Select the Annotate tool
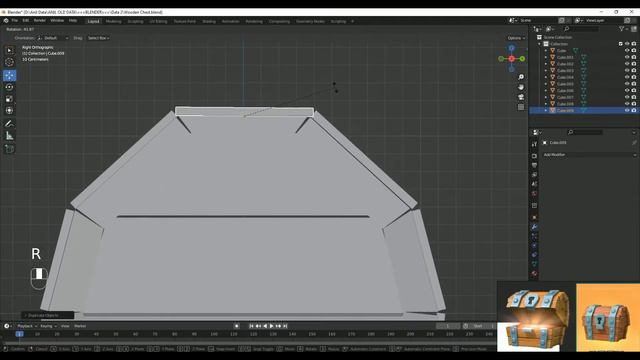 [9, 124]
